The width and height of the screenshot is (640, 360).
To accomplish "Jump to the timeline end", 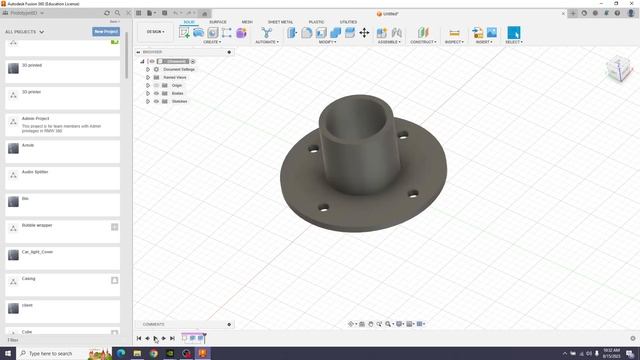I will click(172, 338).
